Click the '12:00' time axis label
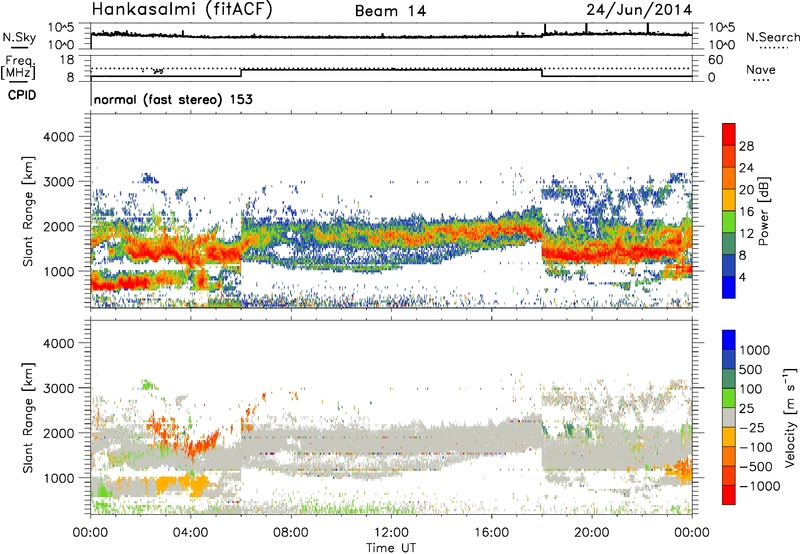This screenshot has width=800, height=554. pos(391,533)
